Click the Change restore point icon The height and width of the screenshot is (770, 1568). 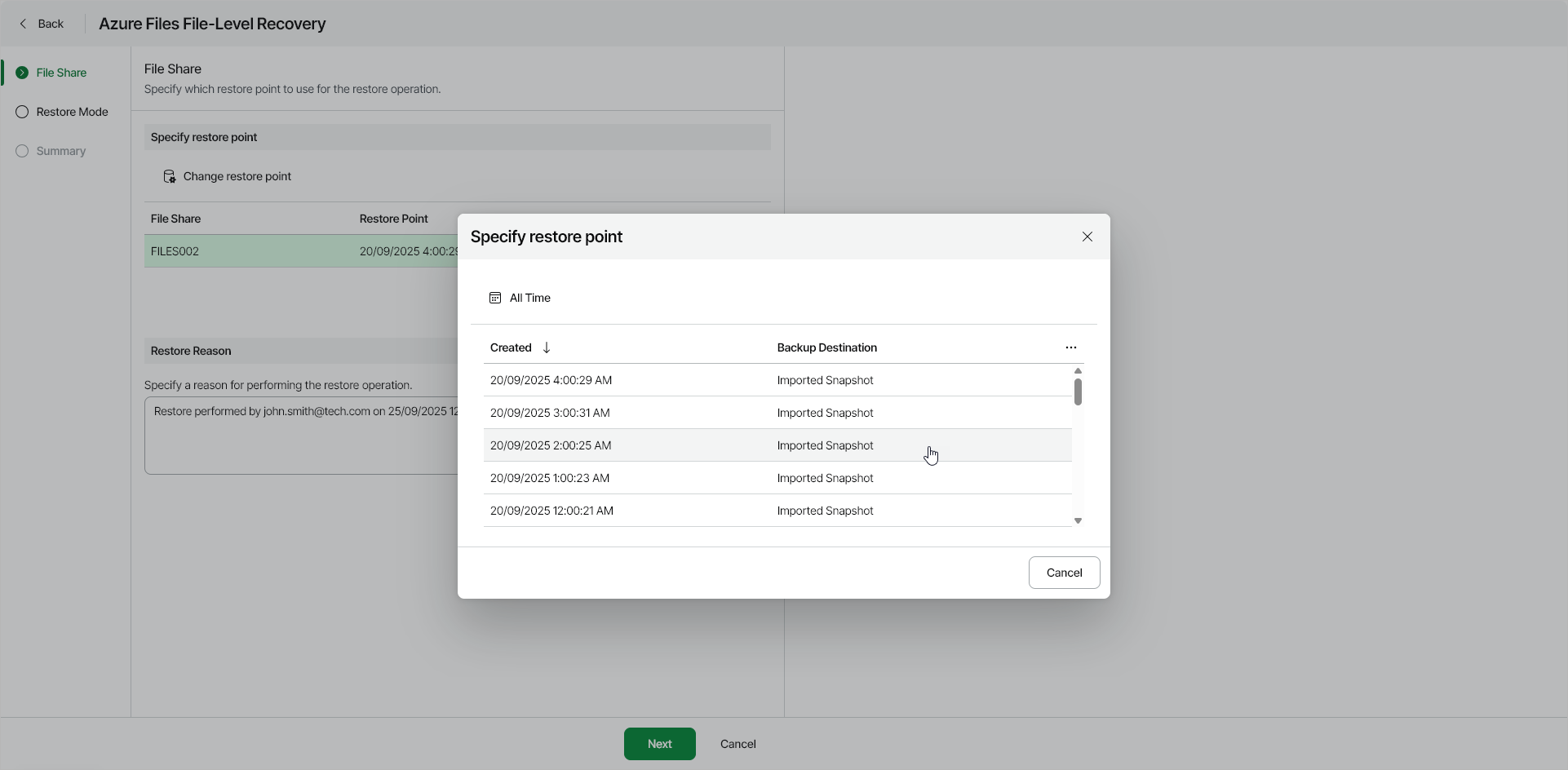pos(169,176)
